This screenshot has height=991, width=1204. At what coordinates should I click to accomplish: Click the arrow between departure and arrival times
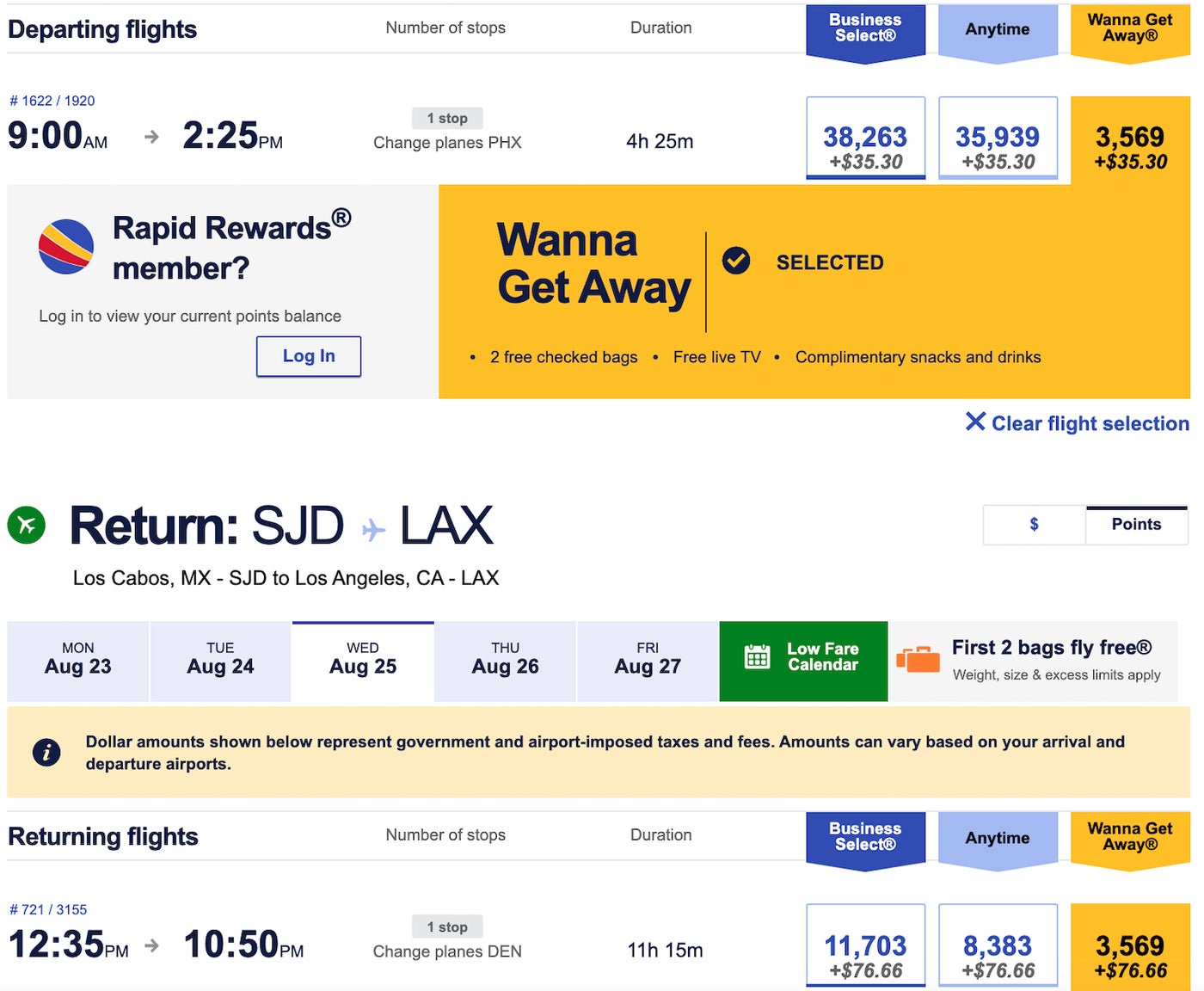point(151,136)
